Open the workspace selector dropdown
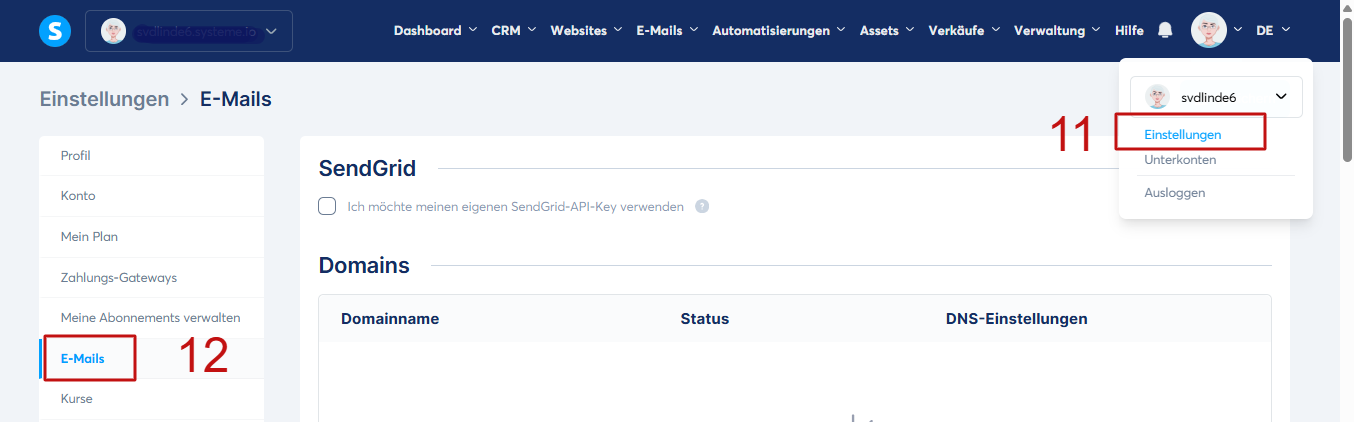Viewport: 1354px width, 422px height. [x=189, y=31]
